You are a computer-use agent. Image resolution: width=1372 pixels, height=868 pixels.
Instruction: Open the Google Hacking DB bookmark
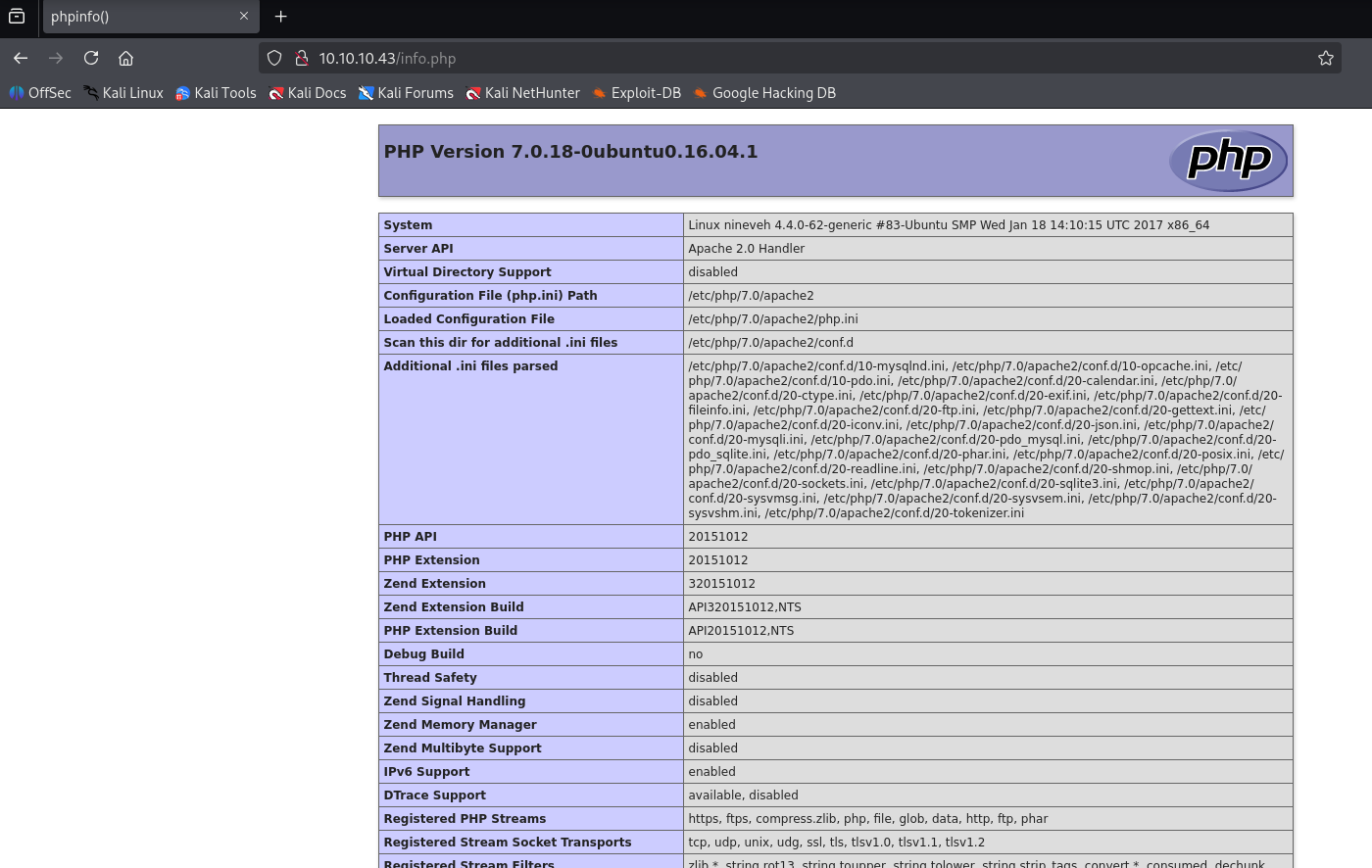tap(764, 93)
